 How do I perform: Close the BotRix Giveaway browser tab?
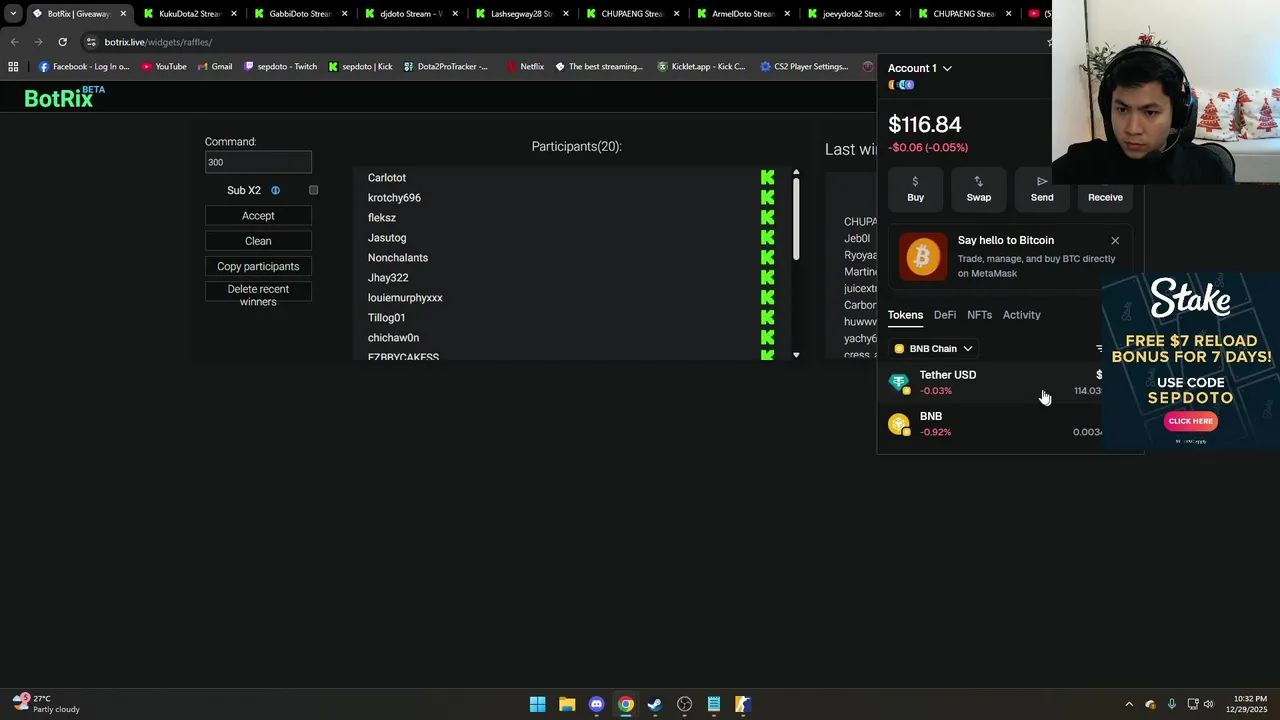tap(123, 14)
